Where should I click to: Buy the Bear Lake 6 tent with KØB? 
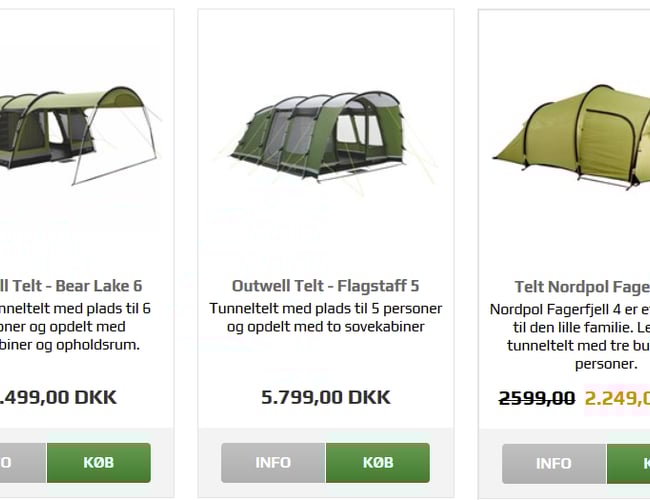pyautogui.click(x=98, y=463)
